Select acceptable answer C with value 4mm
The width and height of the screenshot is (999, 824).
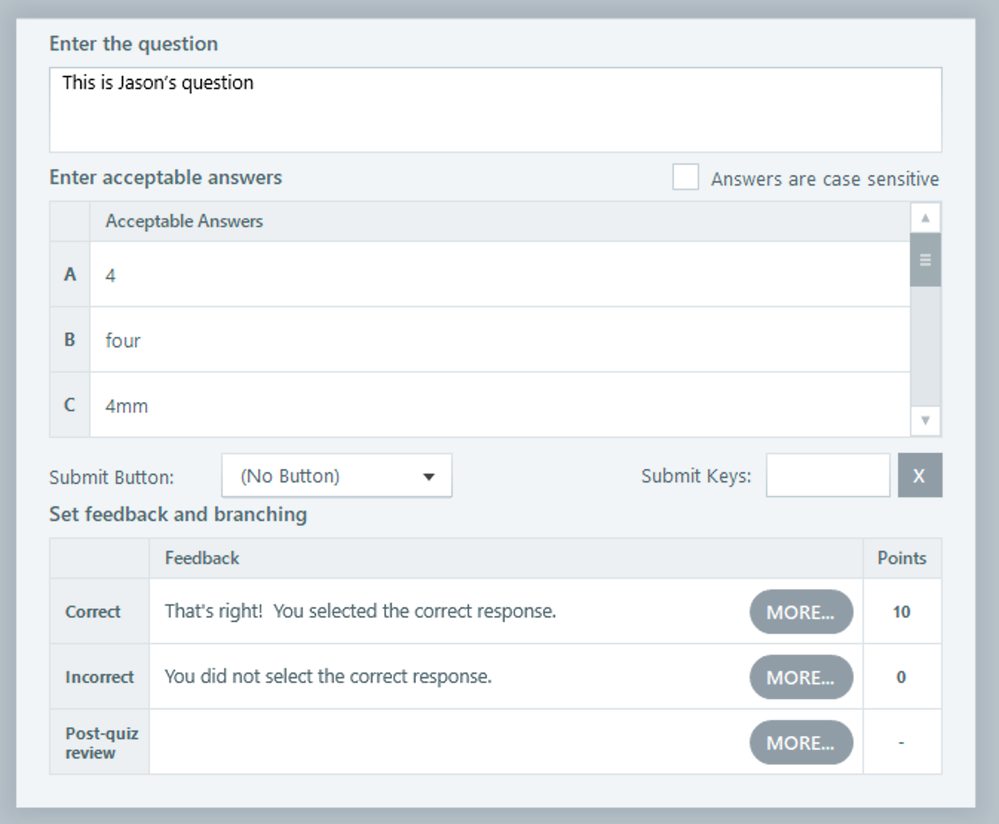pyautogui.click(x=500, y=405)
